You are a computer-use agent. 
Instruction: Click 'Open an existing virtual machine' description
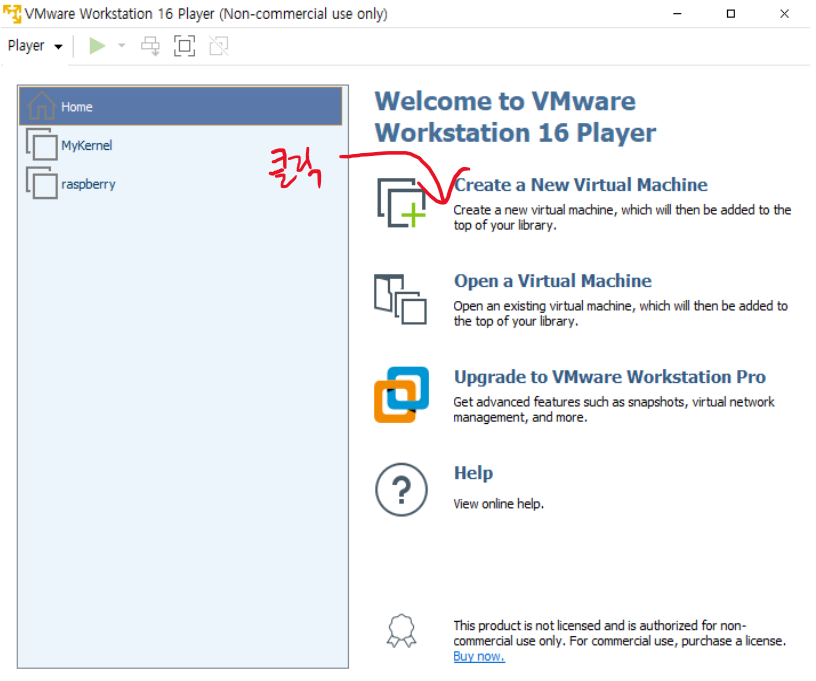[620, 313]
